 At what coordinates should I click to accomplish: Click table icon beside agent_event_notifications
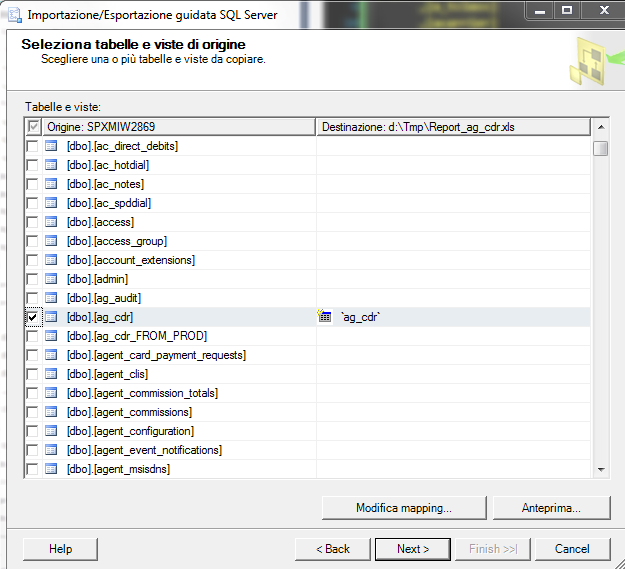[x=51, y=450]
